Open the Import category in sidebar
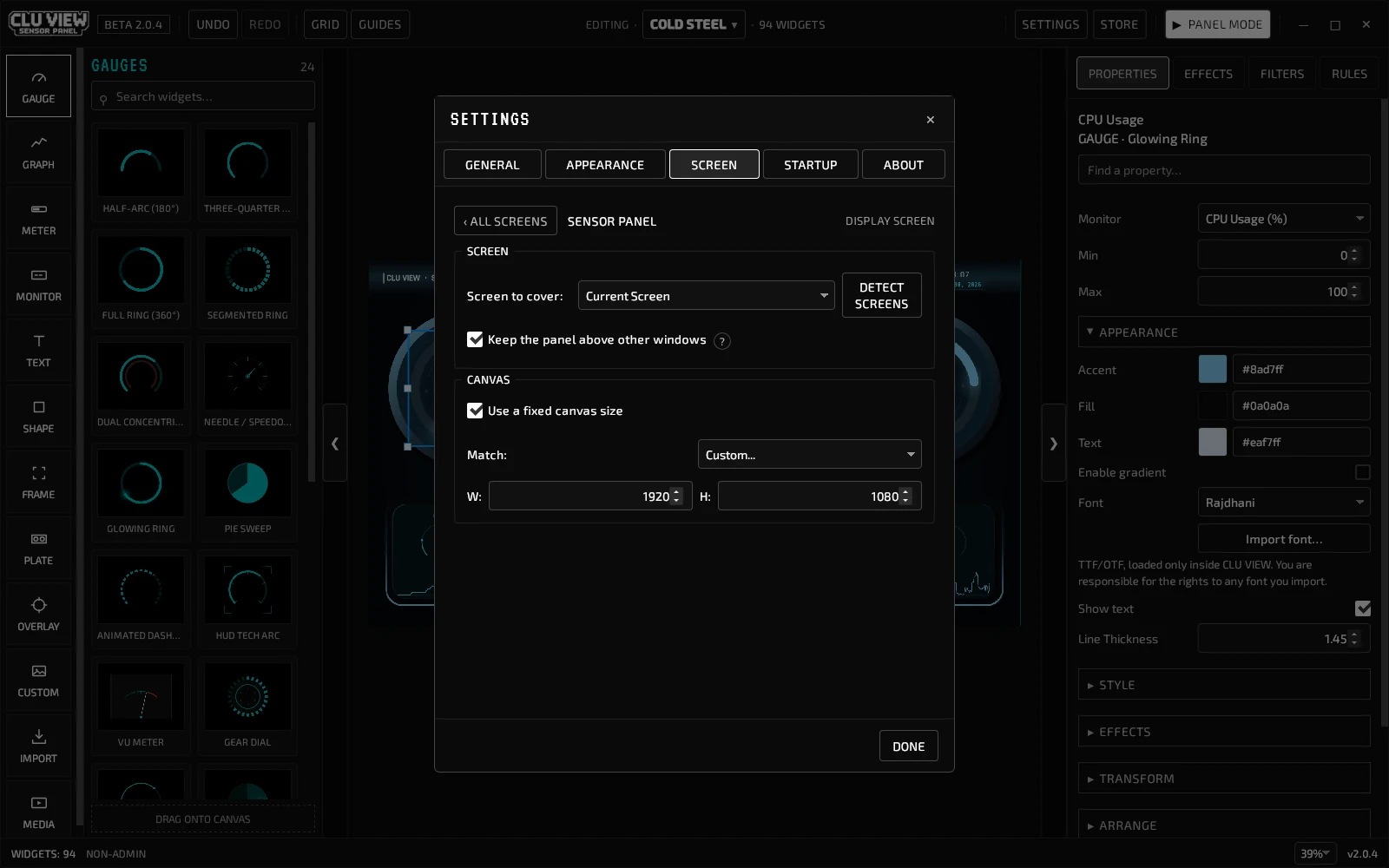This screenshot has height=868, width=1389. (38, 746)
